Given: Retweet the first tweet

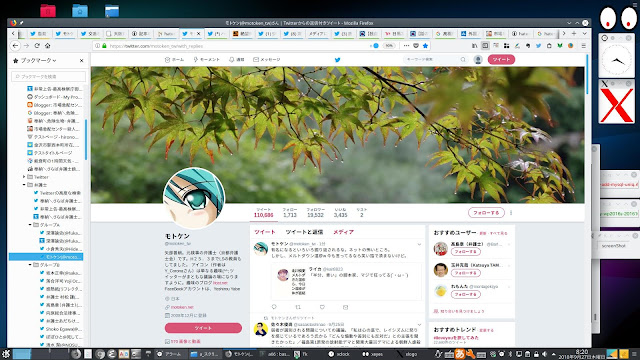Looking at the screenshot, I should pos(298,307).
